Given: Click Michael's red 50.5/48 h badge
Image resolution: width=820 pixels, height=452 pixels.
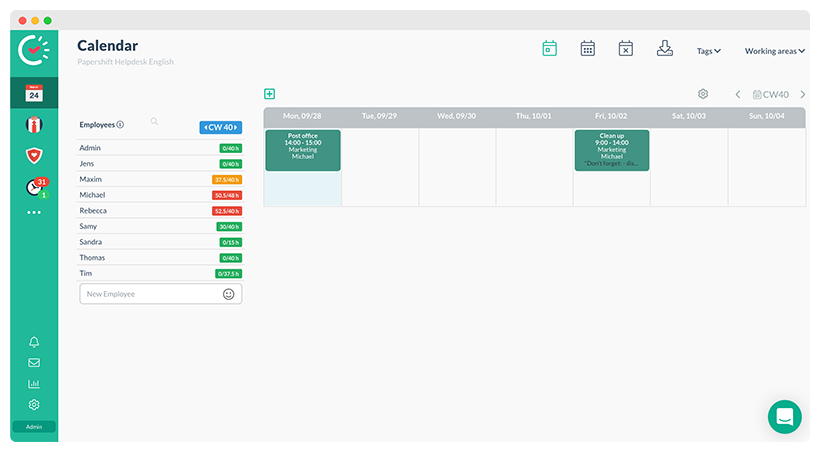Looking at the screenshot, I should coord(227,195).
